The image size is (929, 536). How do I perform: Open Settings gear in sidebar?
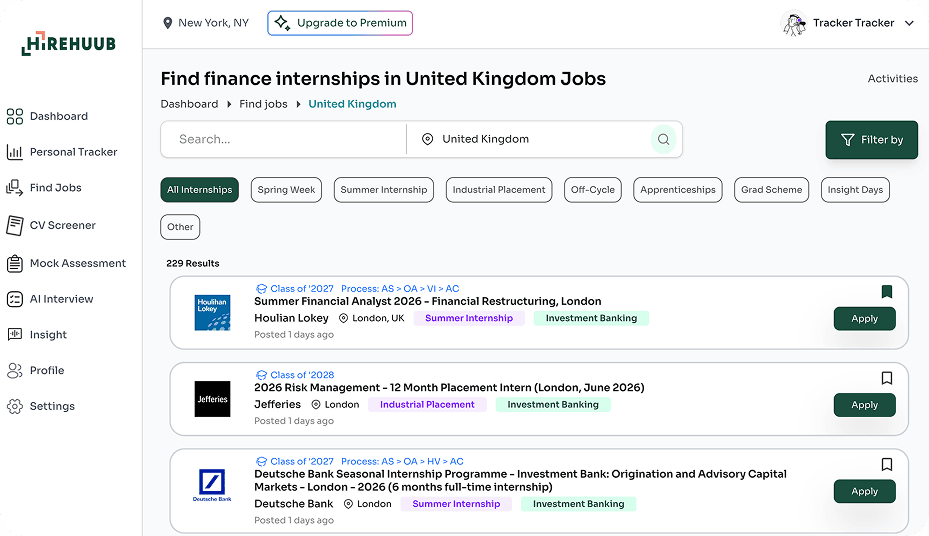point(14,406)
